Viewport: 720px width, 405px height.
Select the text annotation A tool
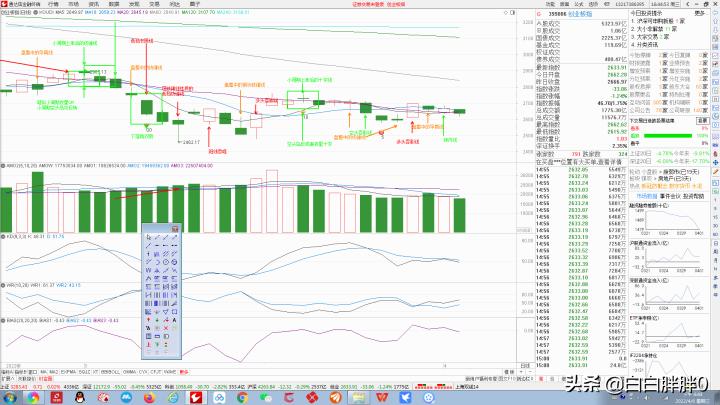174,320
